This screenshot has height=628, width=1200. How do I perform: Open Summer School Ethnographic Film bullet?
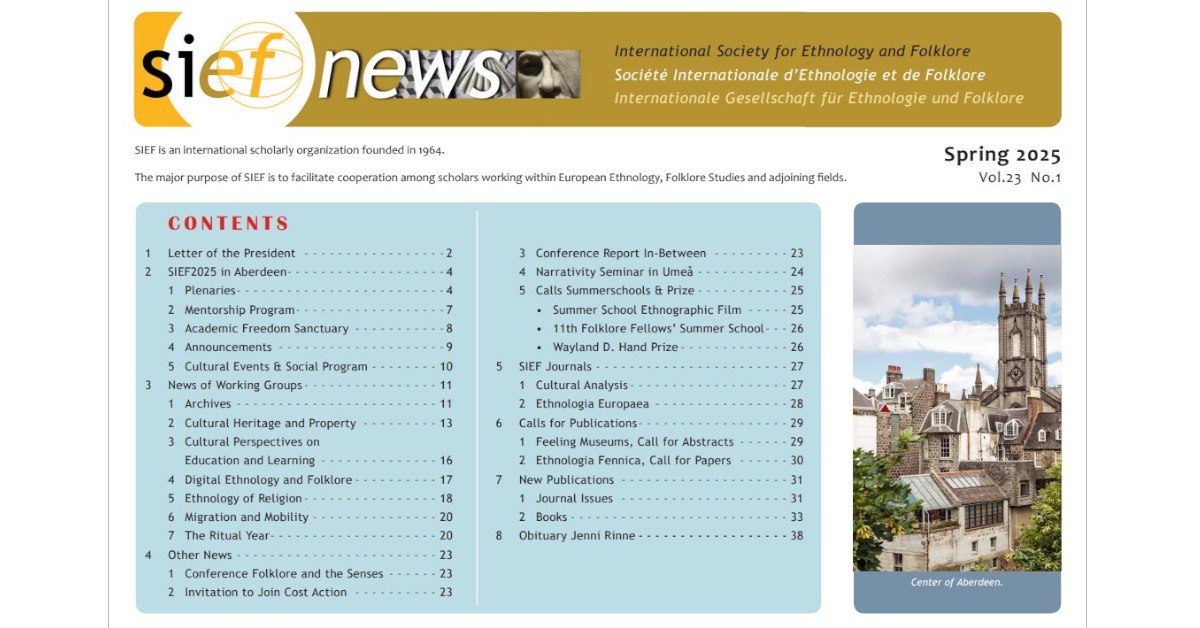pos(646,310)
